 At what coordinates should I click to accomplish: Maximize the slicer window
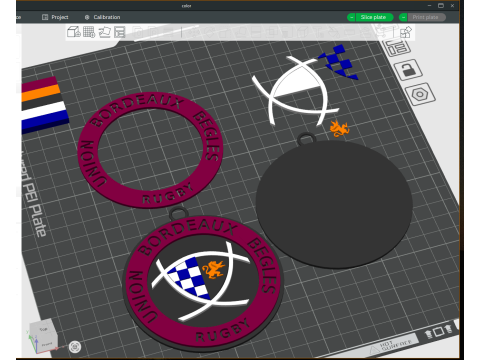pyautogui.click(x=441, y=6)
